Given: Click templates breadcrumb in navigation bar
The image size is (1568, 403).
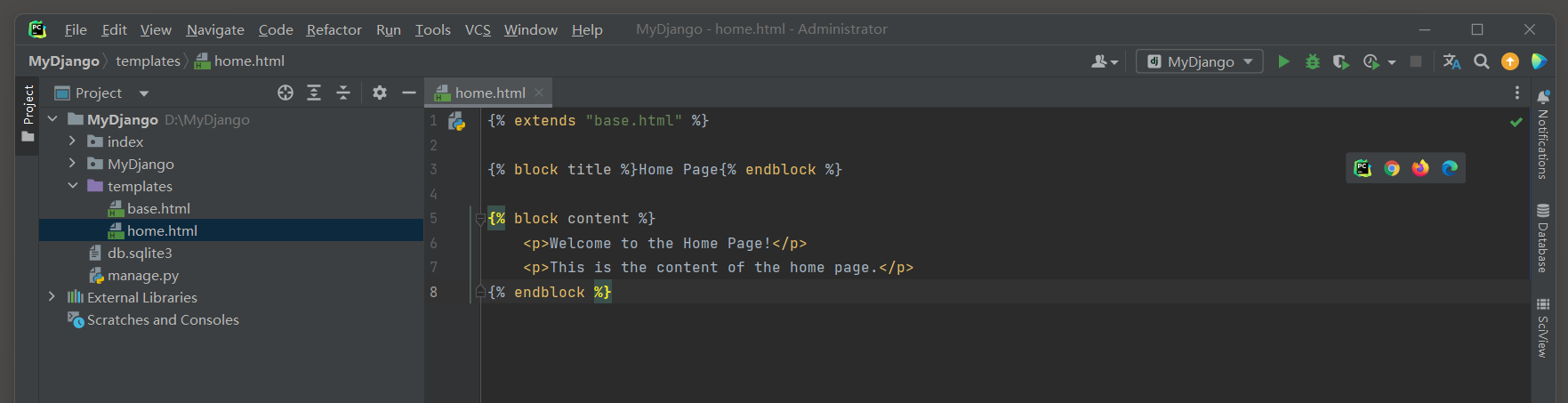Looking at the screenshot, I should pyautogui.click(x=148, y=61).
